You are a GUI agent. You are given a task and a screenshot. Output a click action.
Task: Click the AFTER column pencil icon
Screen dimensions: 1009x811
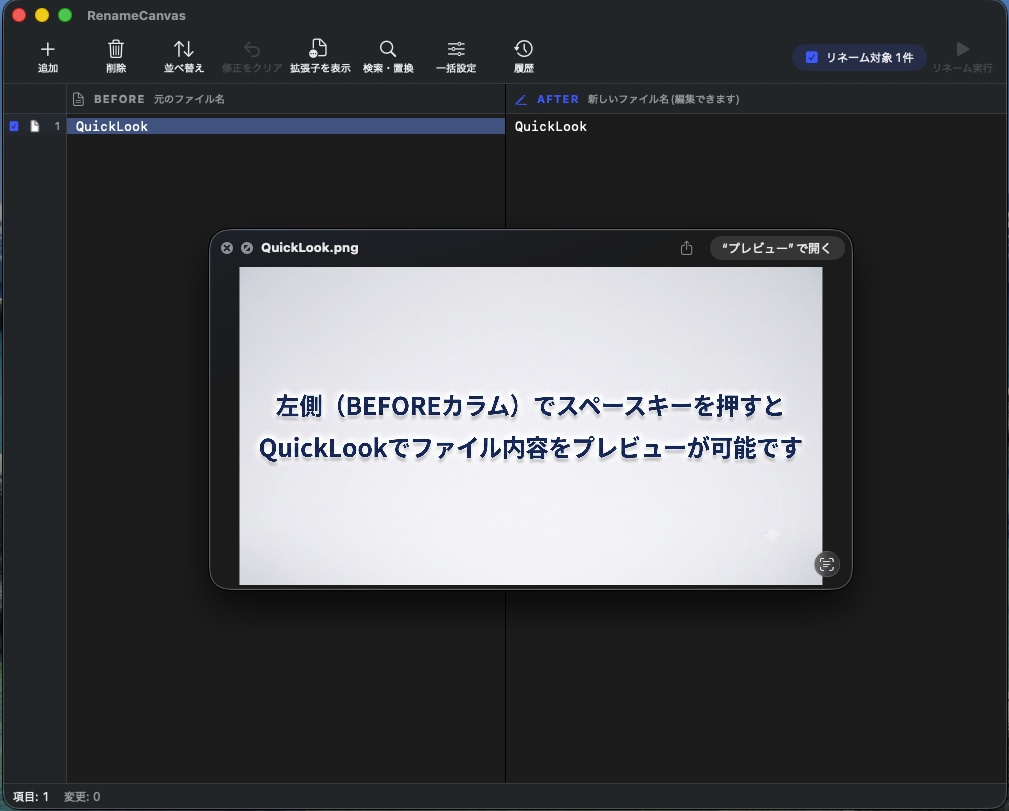(521, 100)
